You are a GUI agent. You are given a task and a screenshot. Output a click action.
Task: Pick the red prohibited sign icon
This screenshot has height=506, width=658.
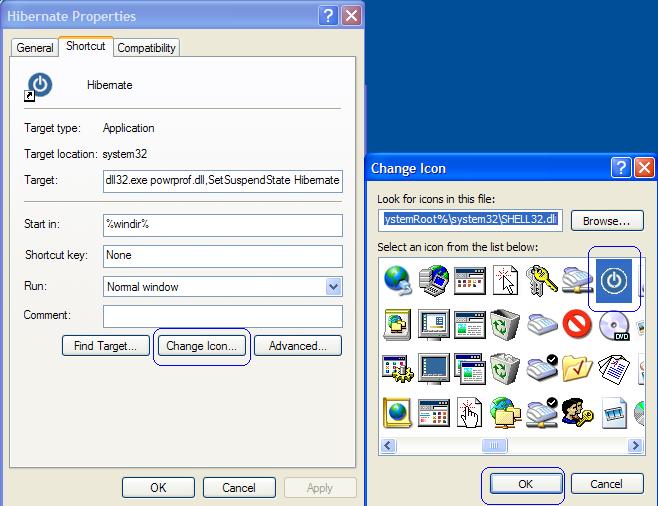577,323
